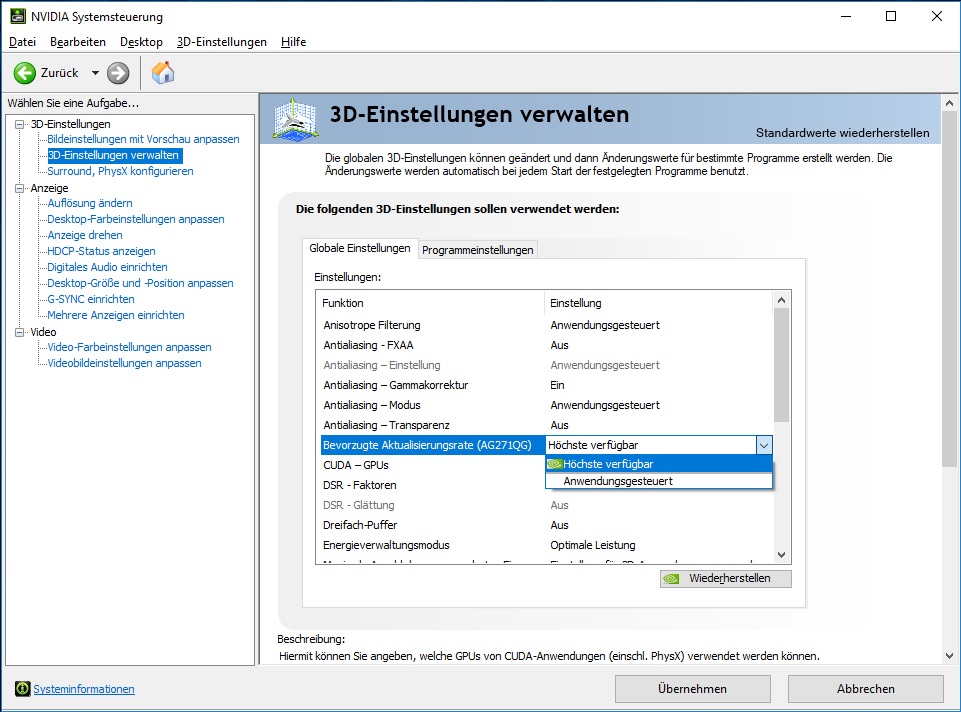
Task: Open the Hilfe menu
Action: coord(294,42)
